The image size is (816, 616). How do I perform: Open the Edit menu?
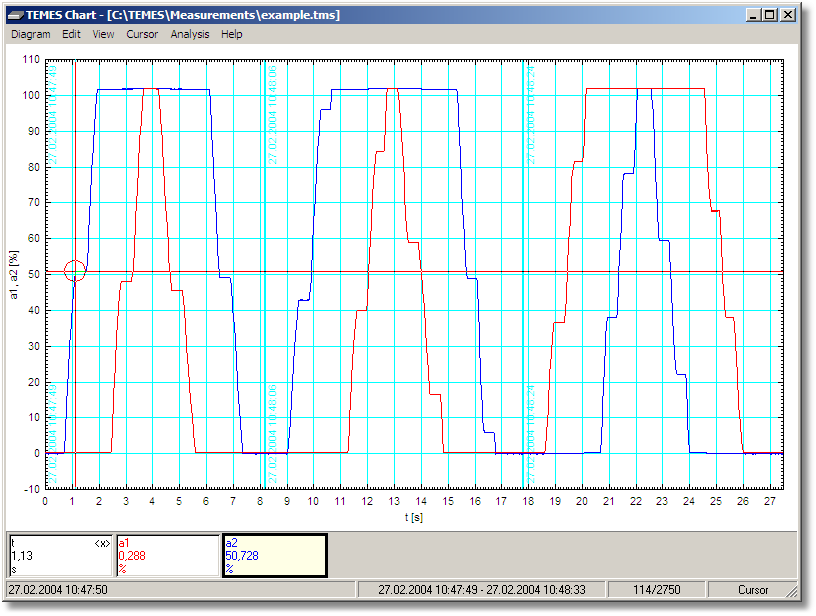pyautogui.click(x=71, y=34)
